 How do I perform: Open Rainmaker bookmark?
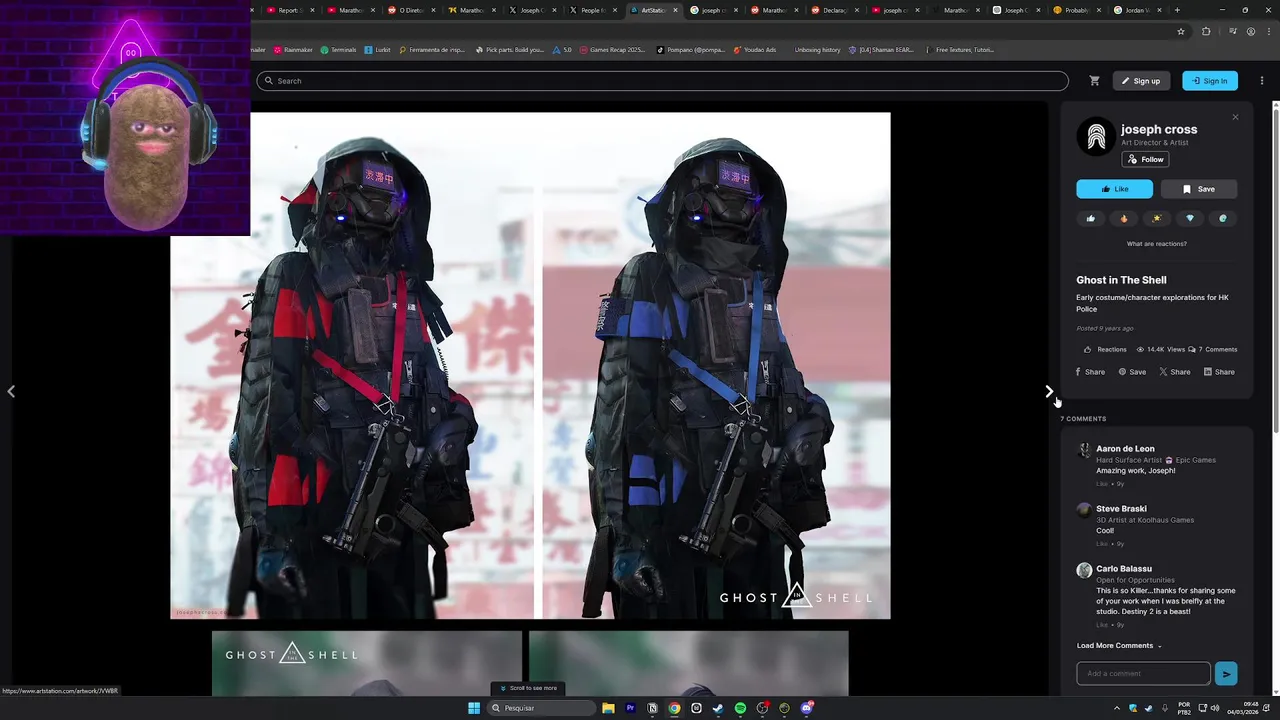click(294, 50)
